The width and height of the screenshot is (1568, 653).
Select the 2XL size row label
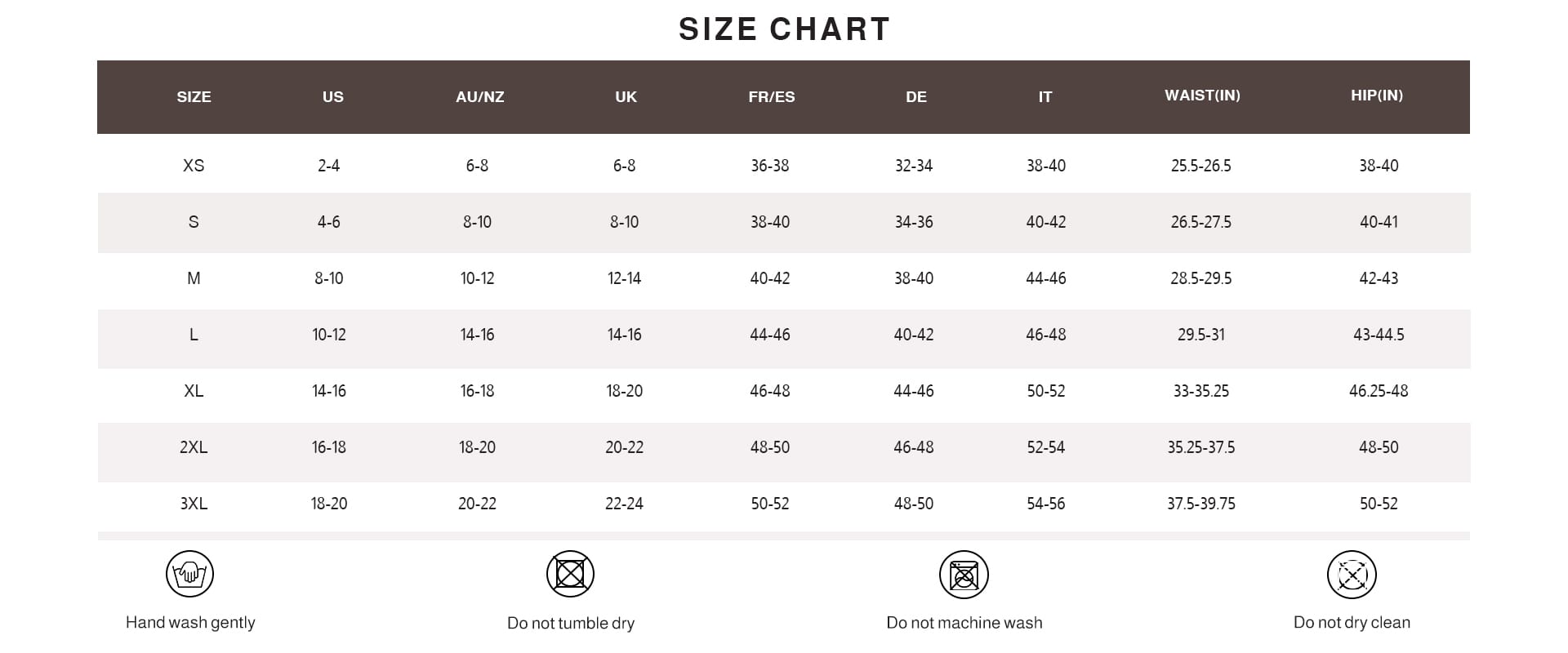coord(194,447)
